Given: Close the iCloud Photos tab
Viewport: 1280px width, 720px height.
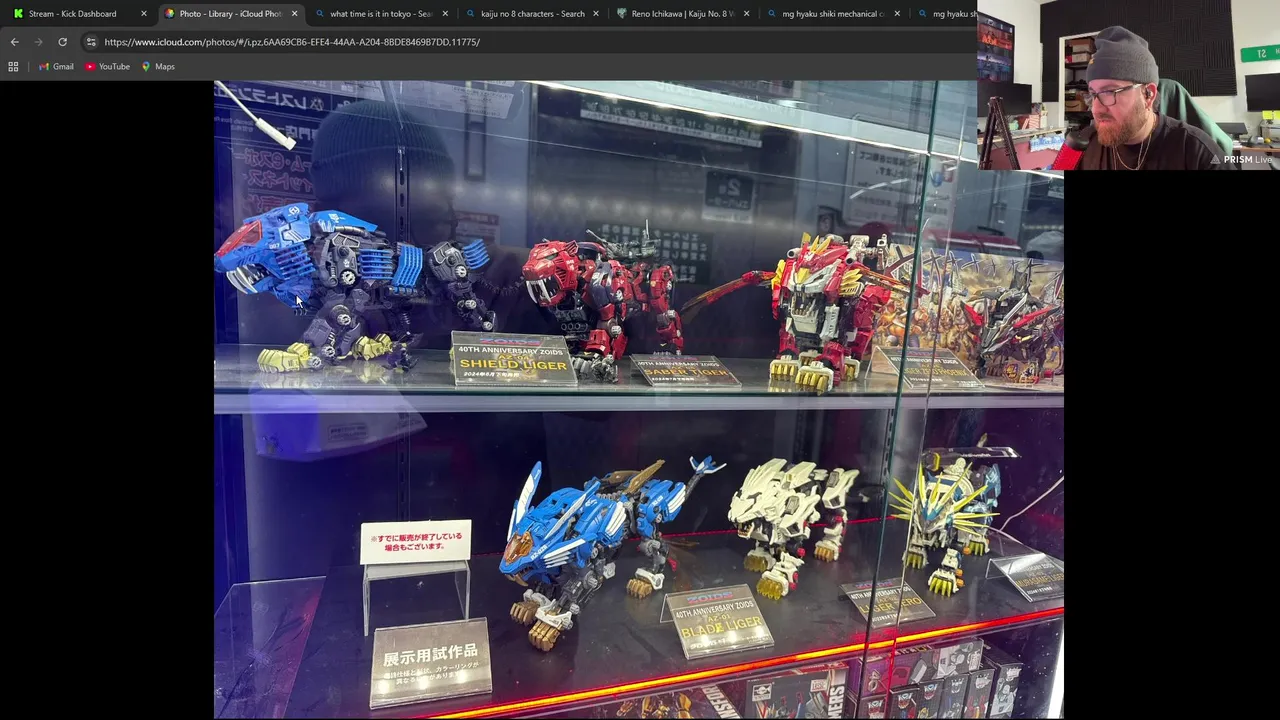Looking at the screenshot, I should click(x=294, y=14).
